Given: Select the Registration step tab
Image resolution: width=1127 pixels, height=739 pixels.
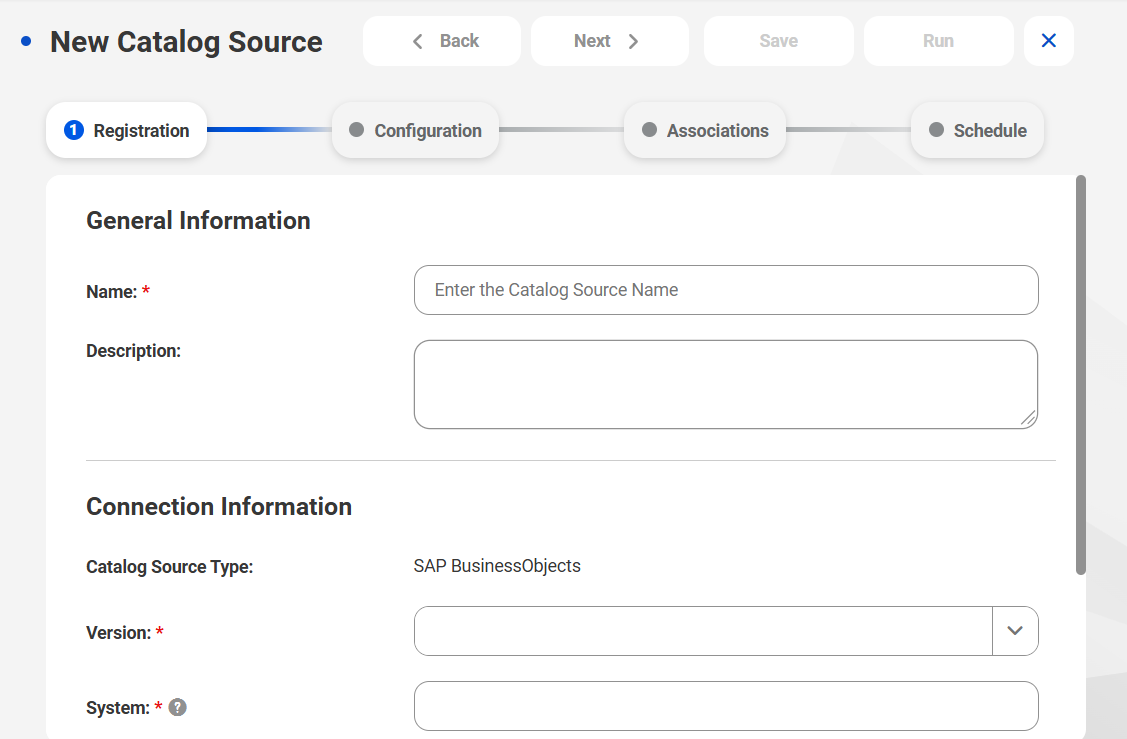Looking at the screenshot, I should [x=126, y=130].
